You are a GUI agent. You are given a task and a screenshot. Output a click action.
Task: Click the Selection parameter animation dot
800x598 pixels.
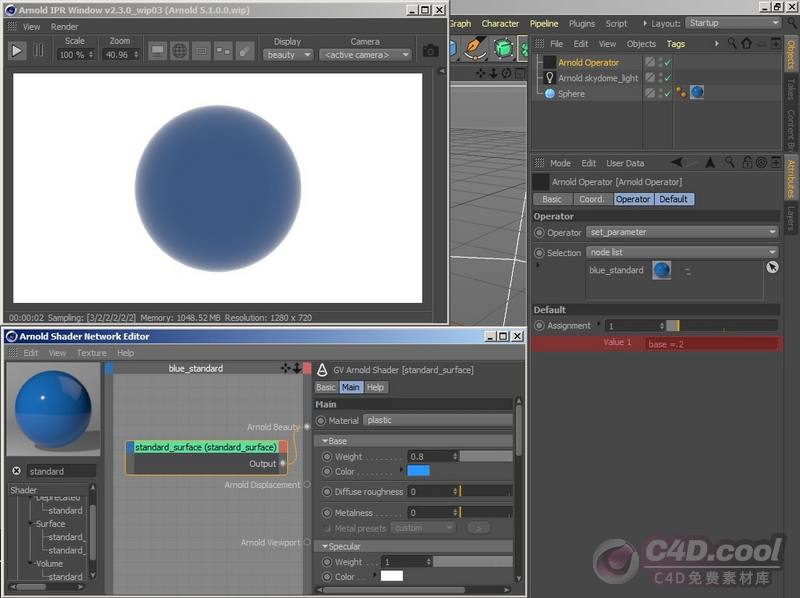pyautogui.click(x=539, y=253)
